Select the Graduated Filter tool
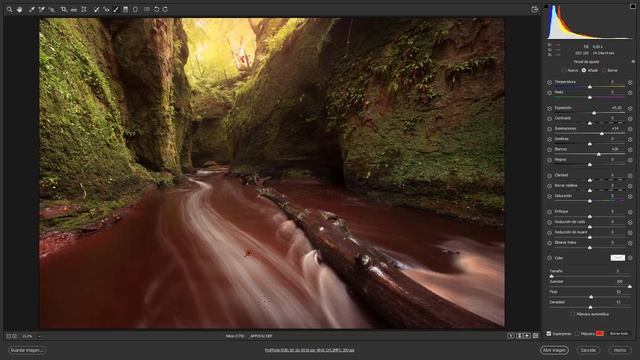This screenshot has width=640, height=360. (x=126, y=9)
